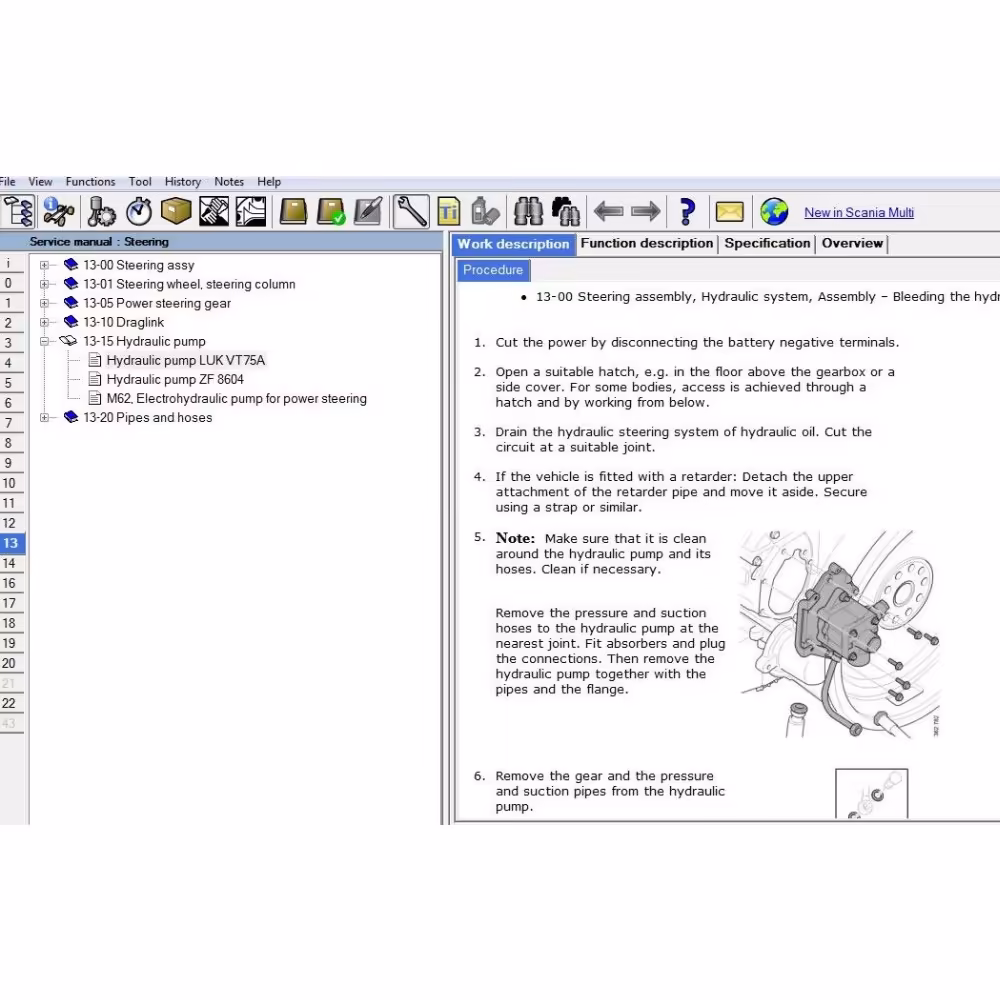1000x1000 pixels.
Task: Click group number 22 in left sidebar
Action: [11, 703]
